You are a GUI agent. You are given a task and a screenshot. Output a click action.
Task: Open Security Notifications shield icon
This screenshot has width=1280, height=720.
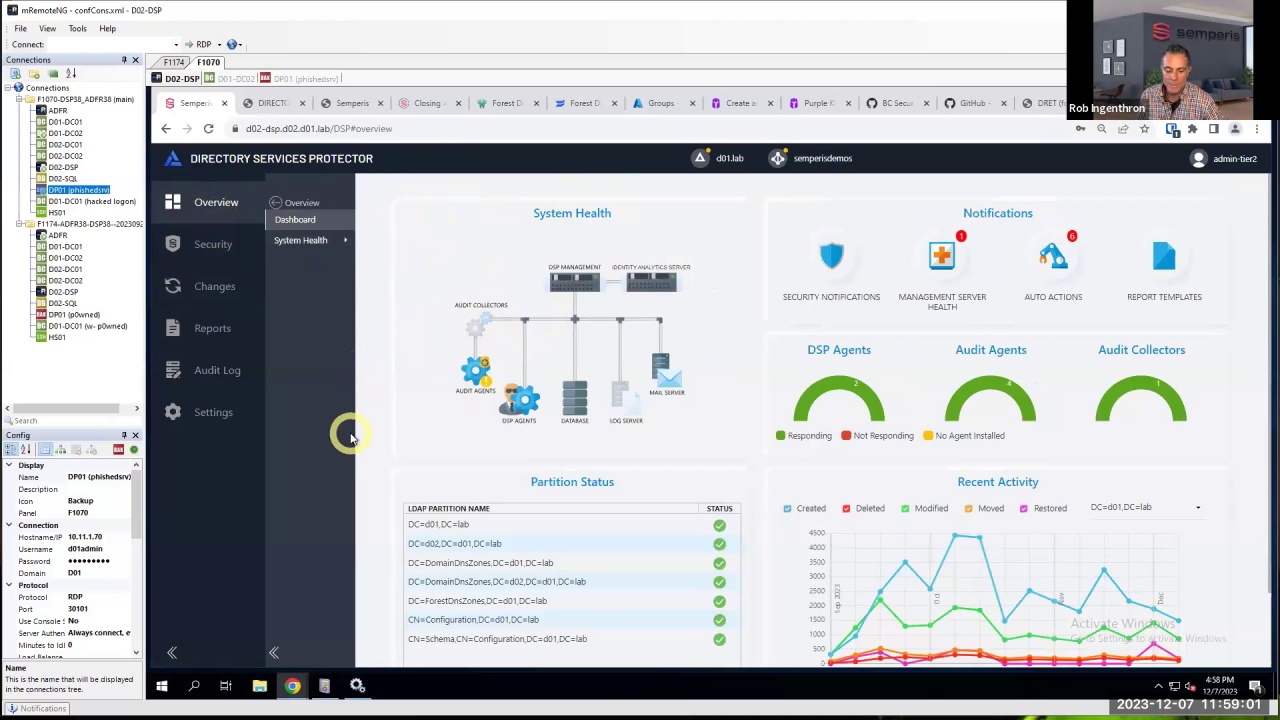831,256
